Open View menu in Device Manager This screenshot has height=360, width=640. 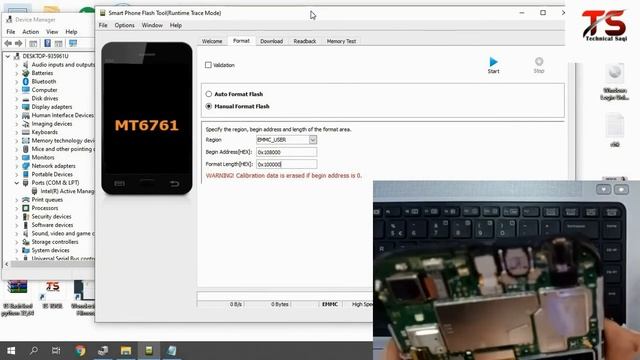coord(52,32)
